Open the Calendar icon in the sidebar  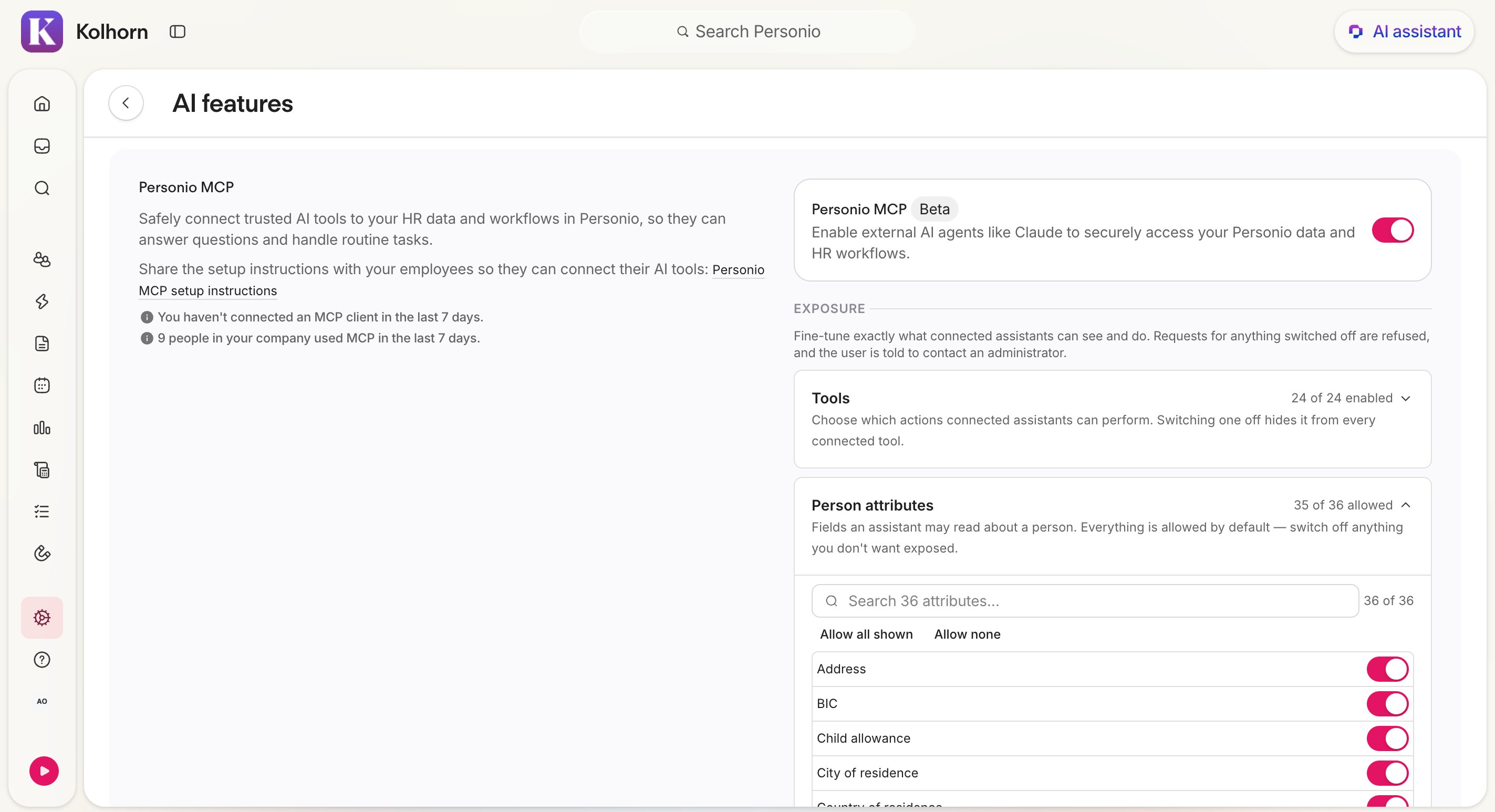(x=42, y=386)
